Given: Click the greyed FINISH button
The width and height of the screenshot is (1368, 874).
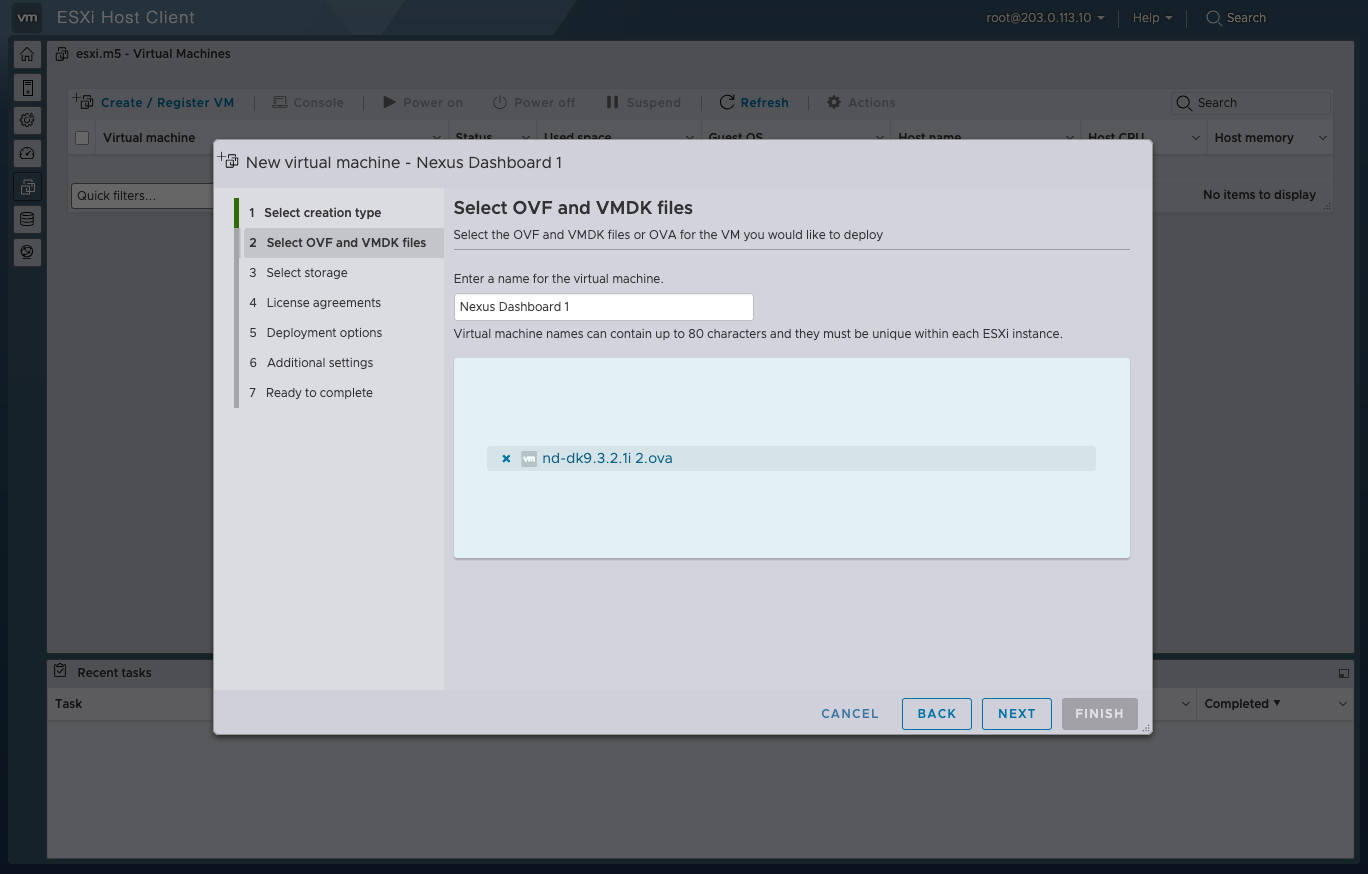Looking at the screenshot, I should [1100, 713].
